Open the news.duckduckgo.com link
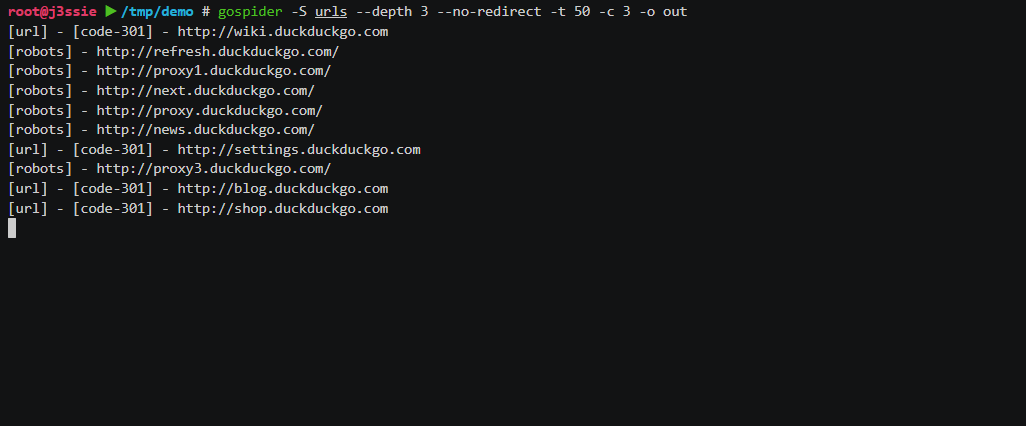 (x=205, y=130)
